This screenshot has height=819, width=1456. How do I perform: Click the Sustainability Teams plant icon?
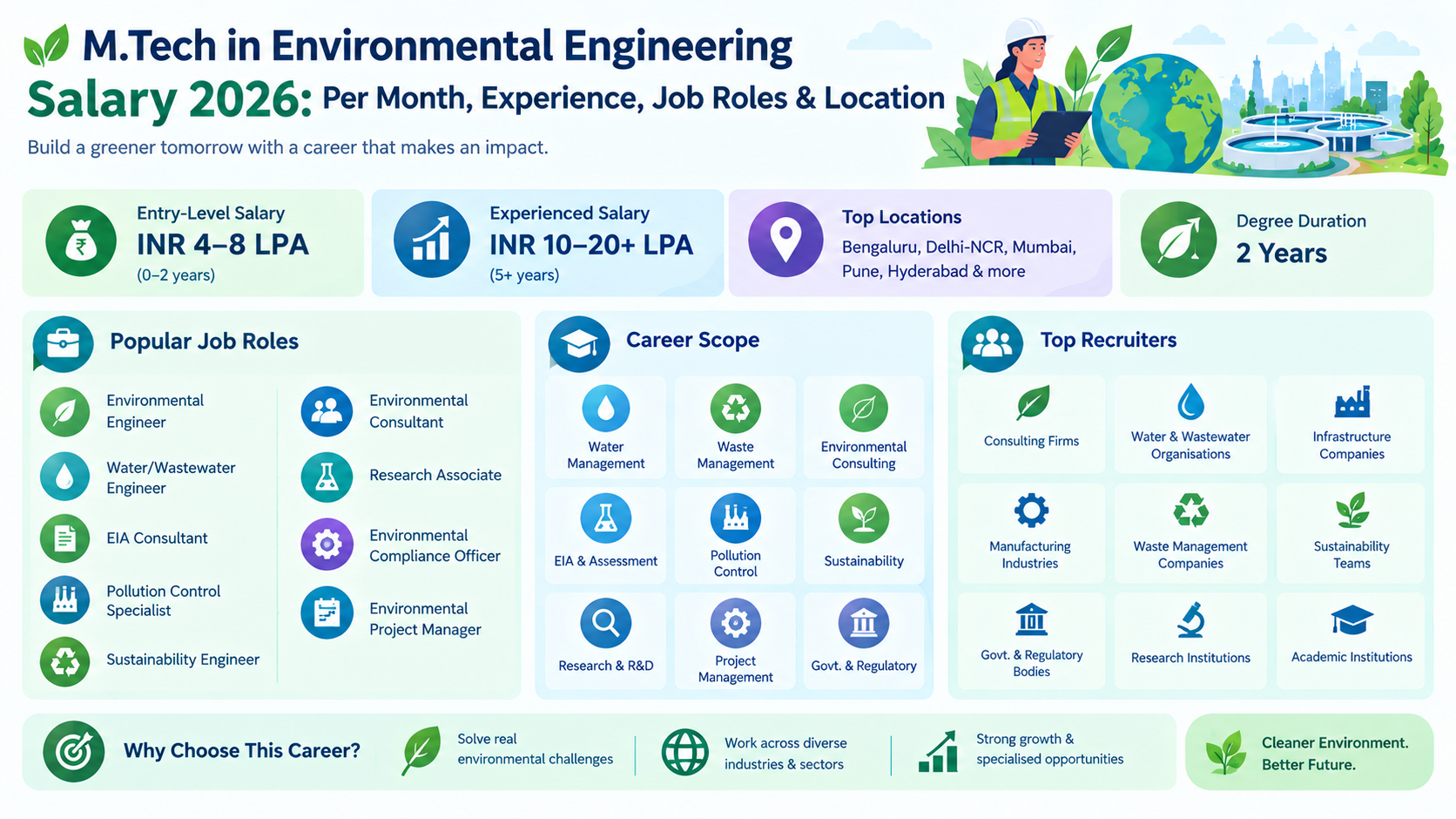(x=1352, y=511)
